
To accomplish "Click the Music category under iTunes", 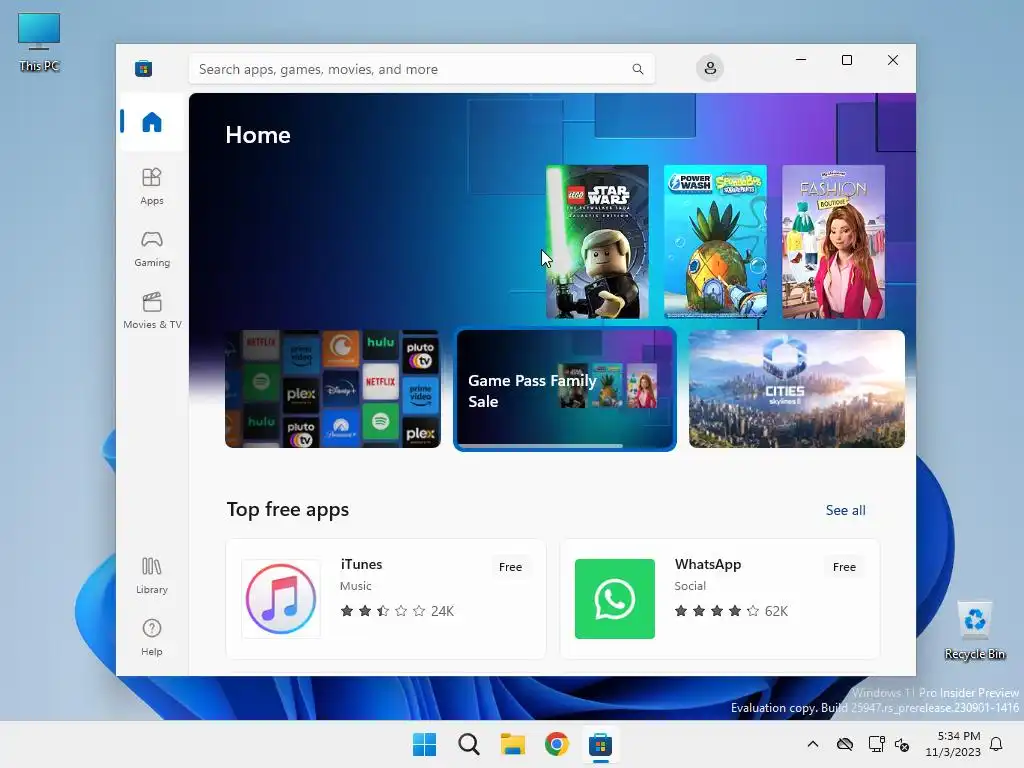I will [x=355, y=586].
